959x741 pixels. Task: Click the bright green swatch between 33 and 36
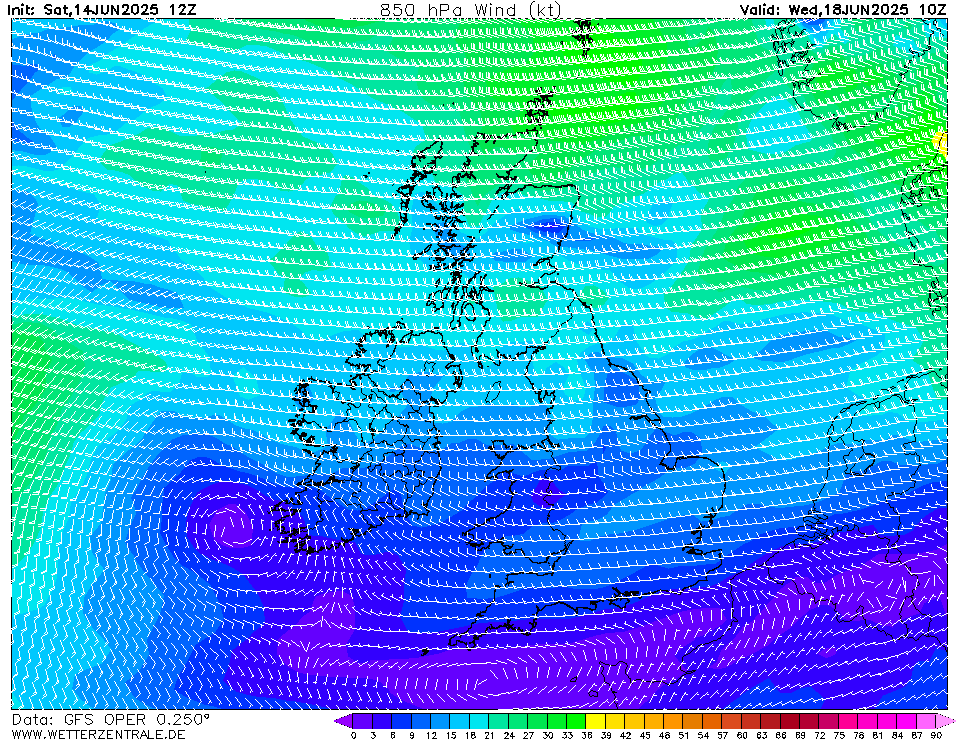[576, 721]
